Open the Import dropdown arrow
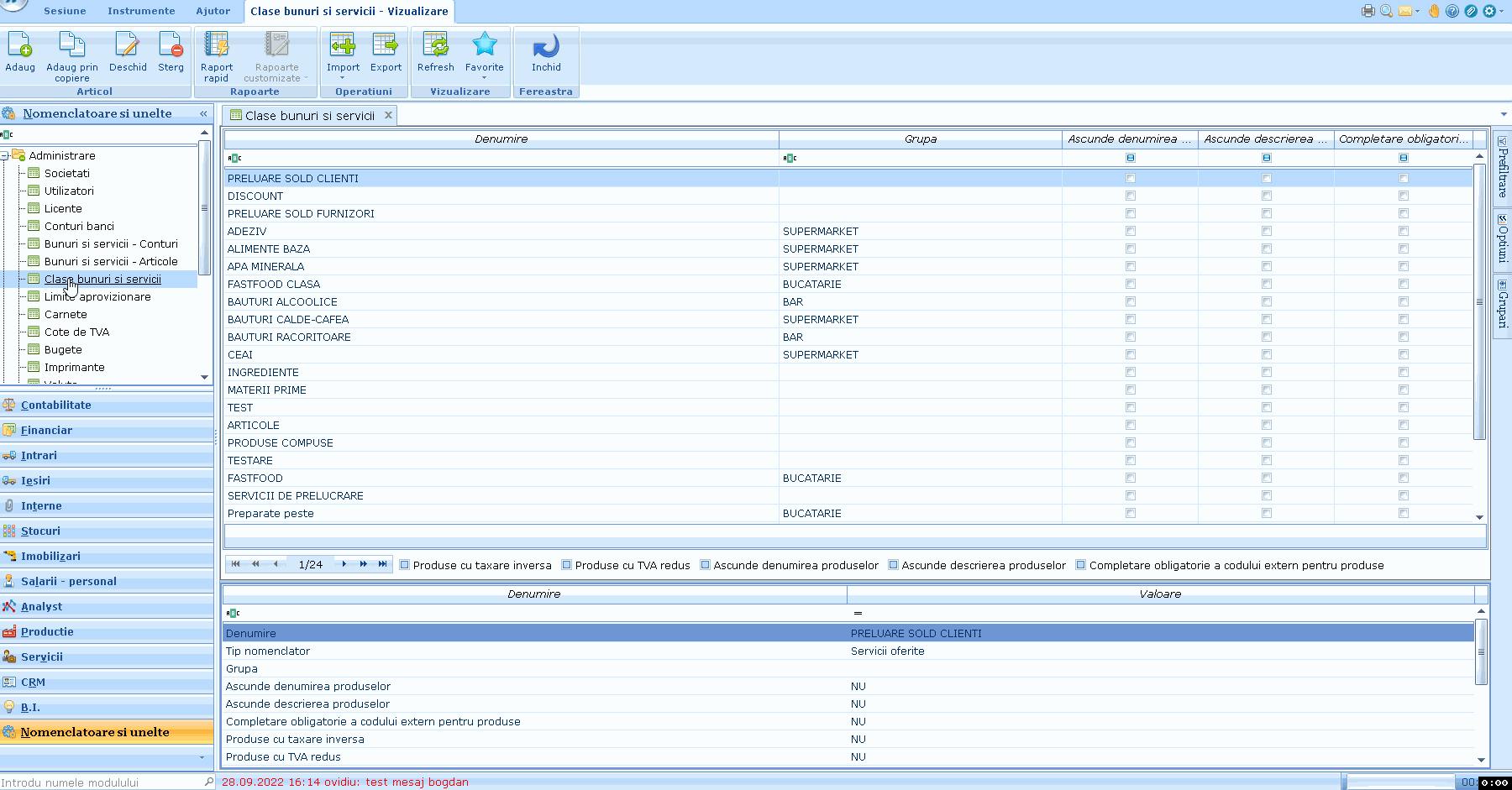Image resolution: width=1512 pixels, height=790 pixels. [x=343, y=78]
